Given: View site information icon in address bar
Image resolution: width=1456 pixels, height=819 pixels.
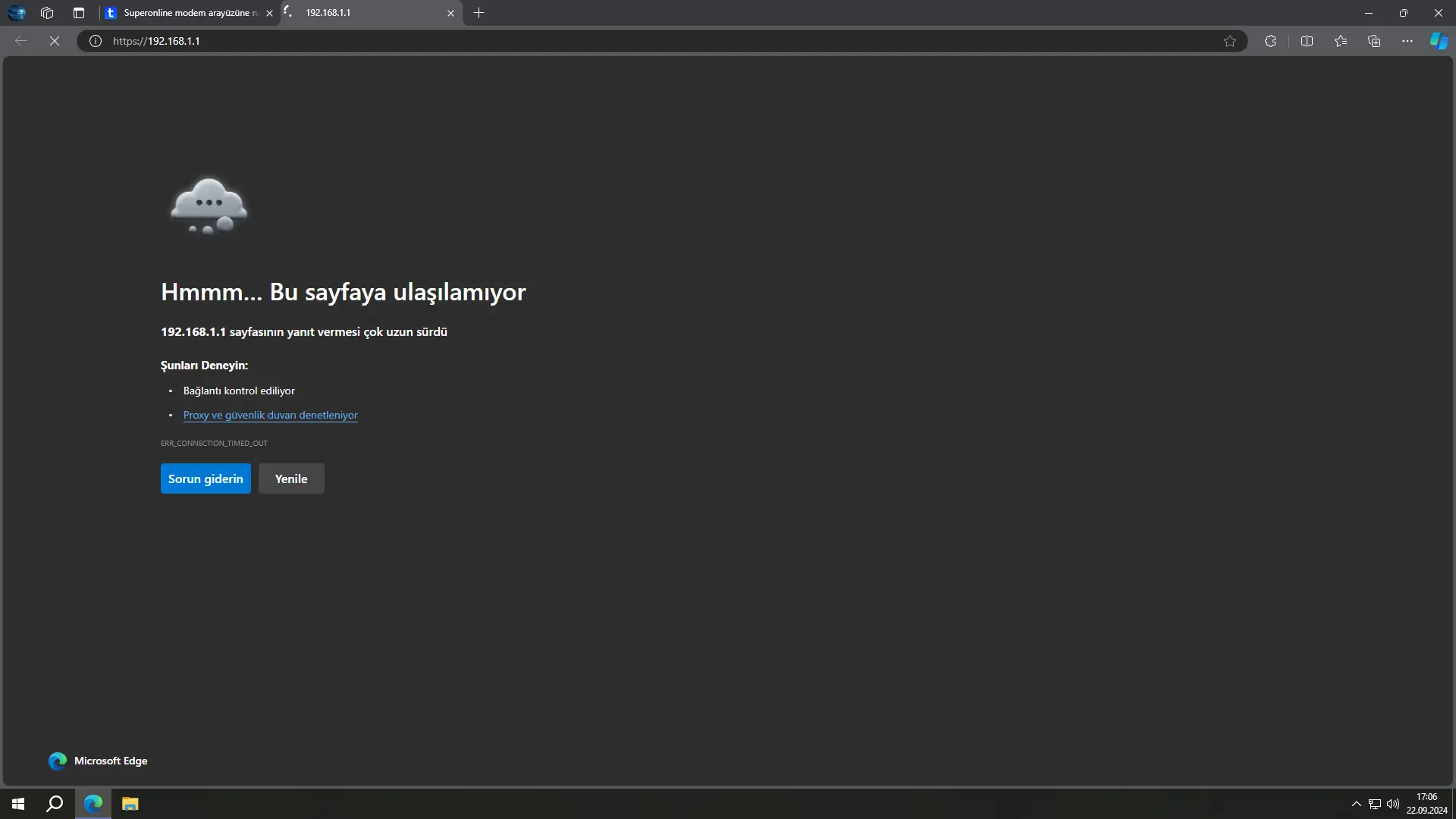Looking at the screenshot, I should point(96,41).
